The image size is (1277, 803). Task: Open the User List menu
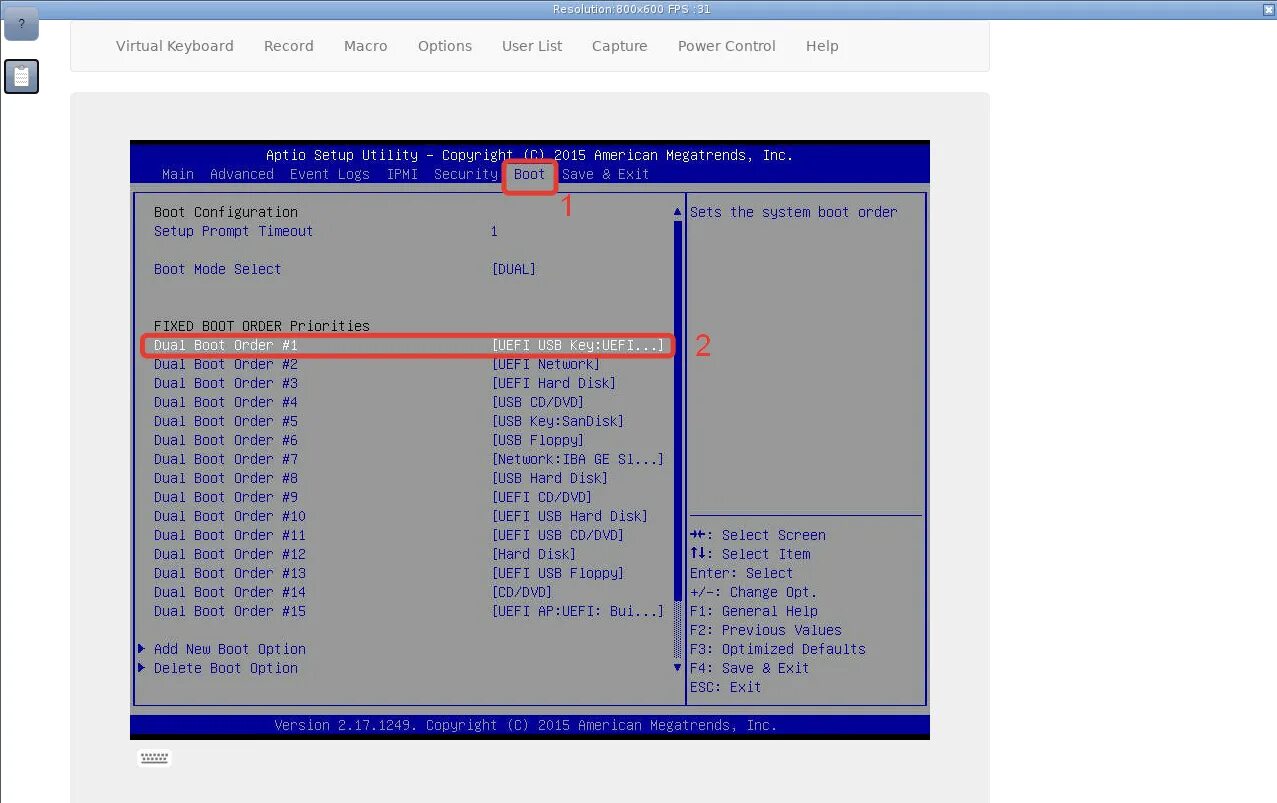pyautogui.click(x=532, y=46)
